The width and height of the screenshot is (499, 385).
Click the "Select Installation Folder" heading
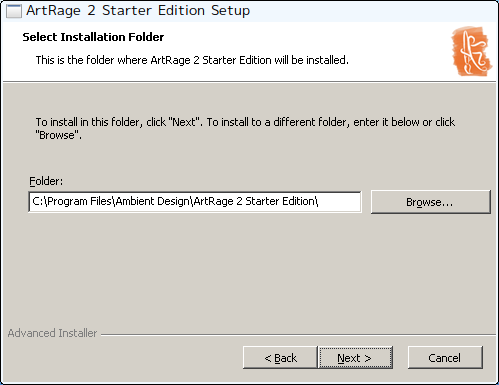(x=93, y=37)
